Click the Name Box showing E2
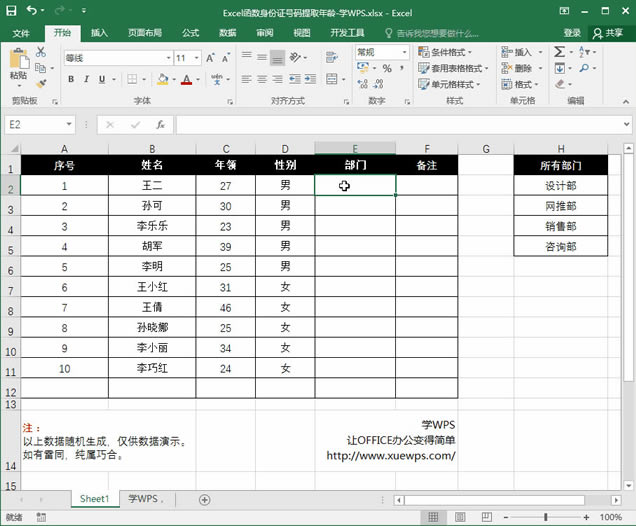The image size is (636, 526). tap(35, 125)
